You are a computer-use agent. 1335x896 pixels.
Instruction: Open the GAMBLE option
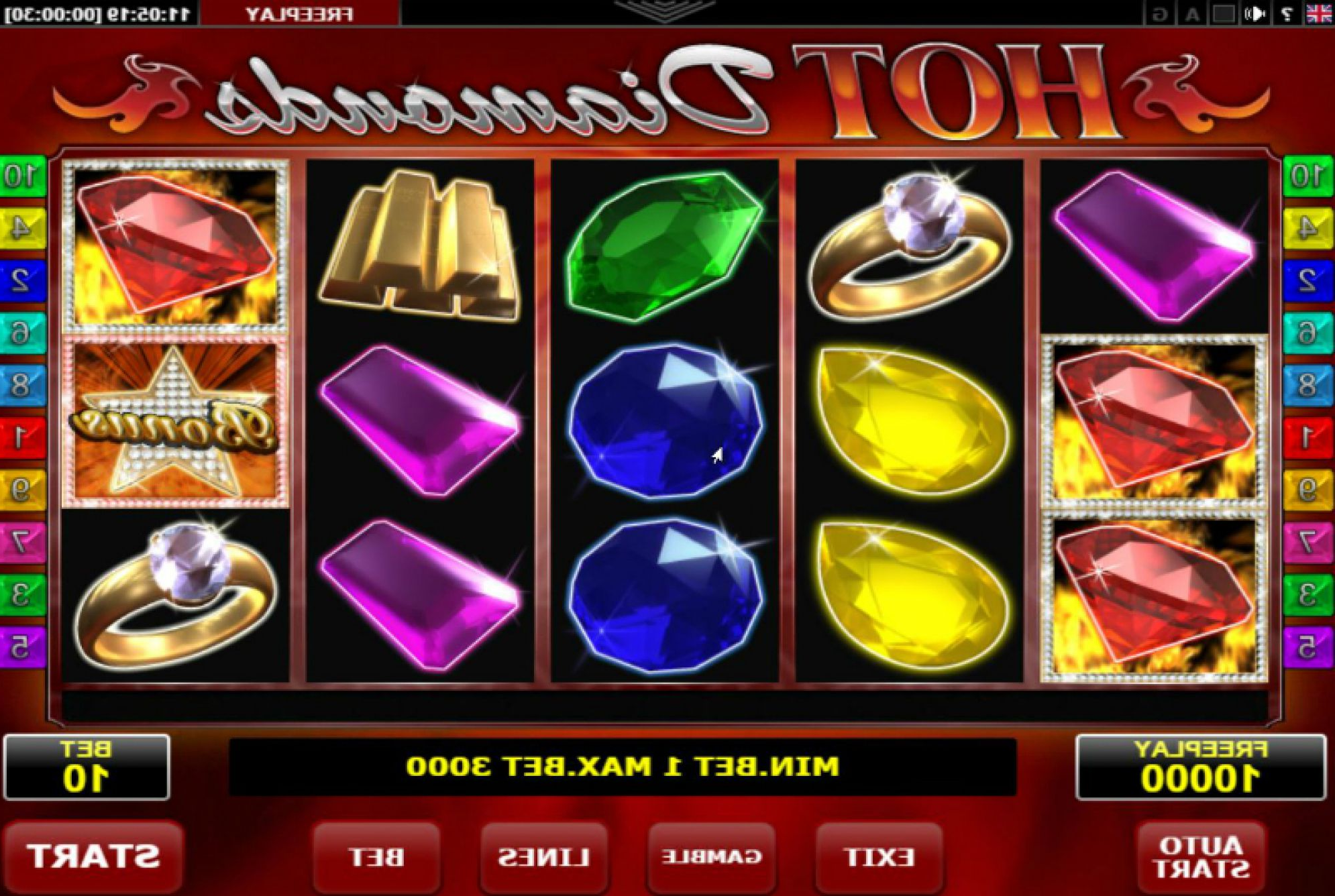point(712,856)
